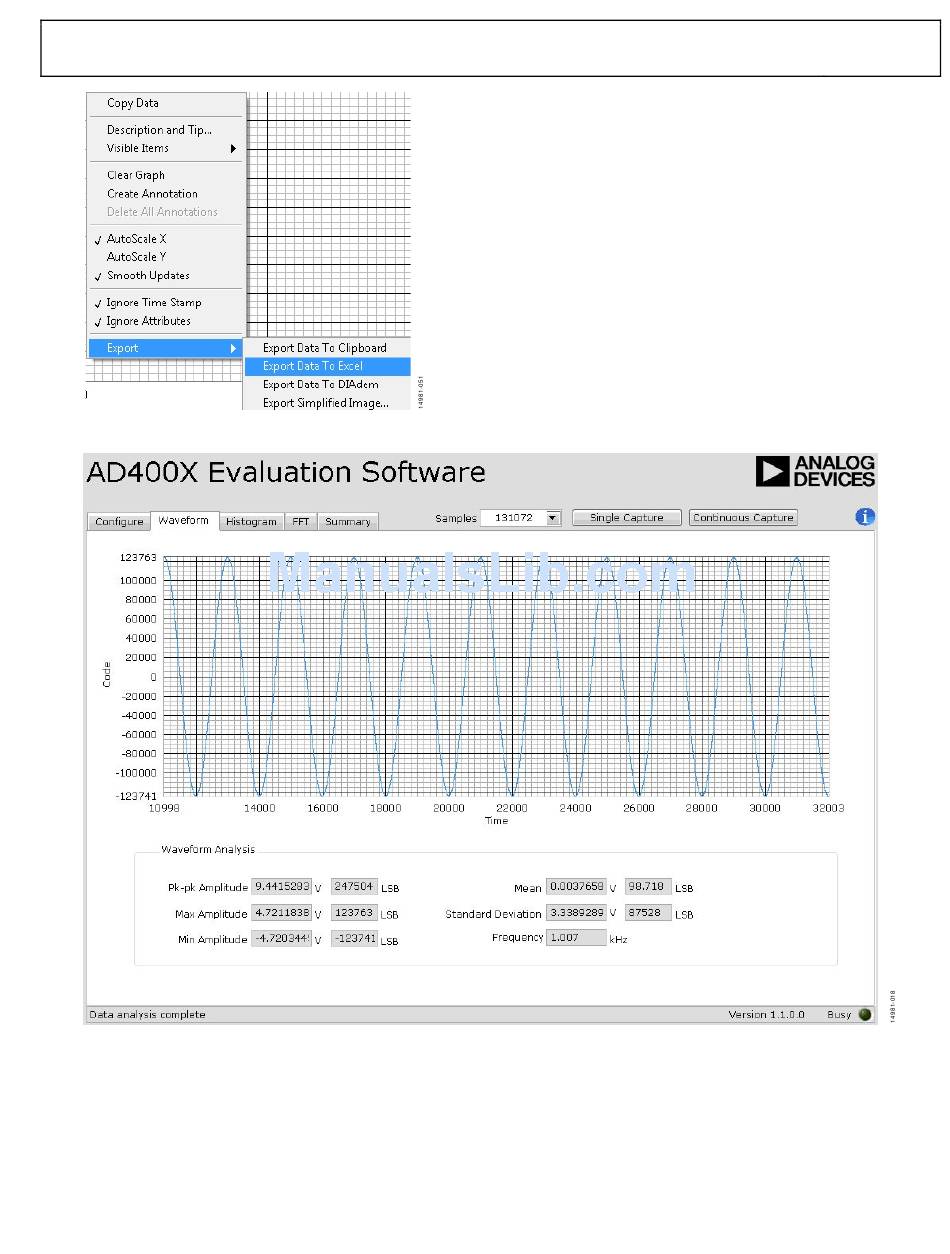The height and width of the screenshot is (1254, 950).
Task: Click X-axis end label 32003
Action: [x=829, y=808]
